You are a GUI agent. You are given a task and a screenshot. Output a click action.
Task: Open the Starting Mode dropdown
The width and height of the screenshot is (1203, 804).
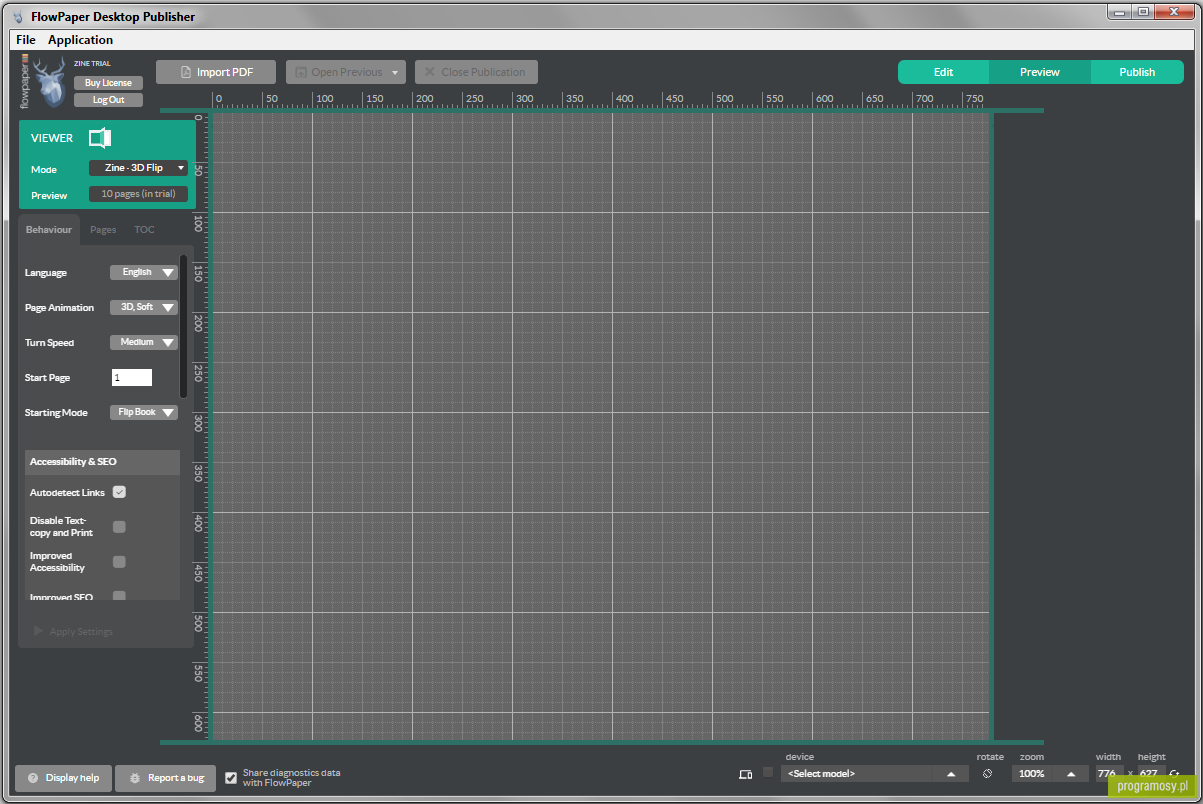(143, 412)
